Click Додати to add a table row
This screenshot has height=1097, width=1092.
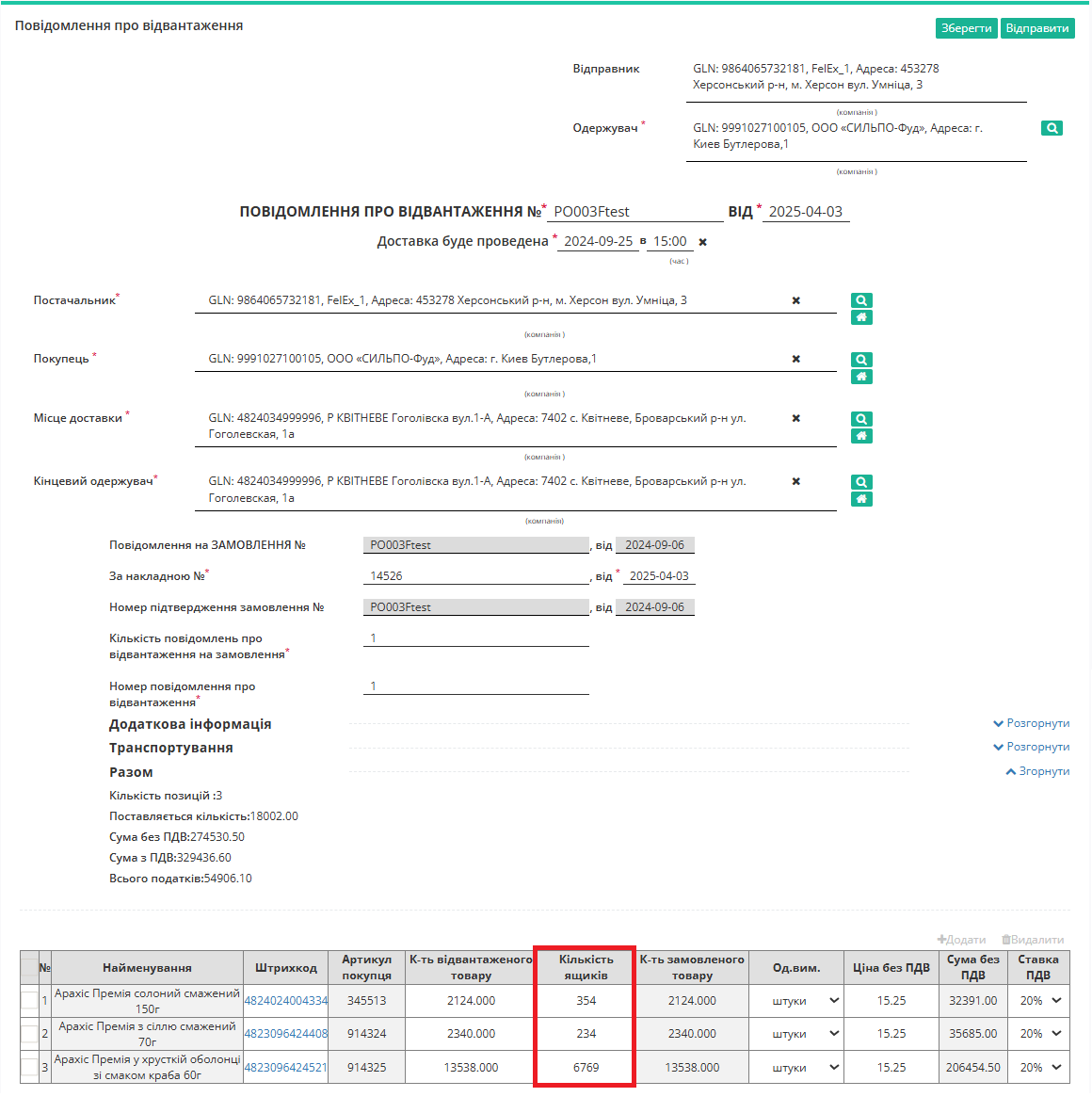(961, 940)
